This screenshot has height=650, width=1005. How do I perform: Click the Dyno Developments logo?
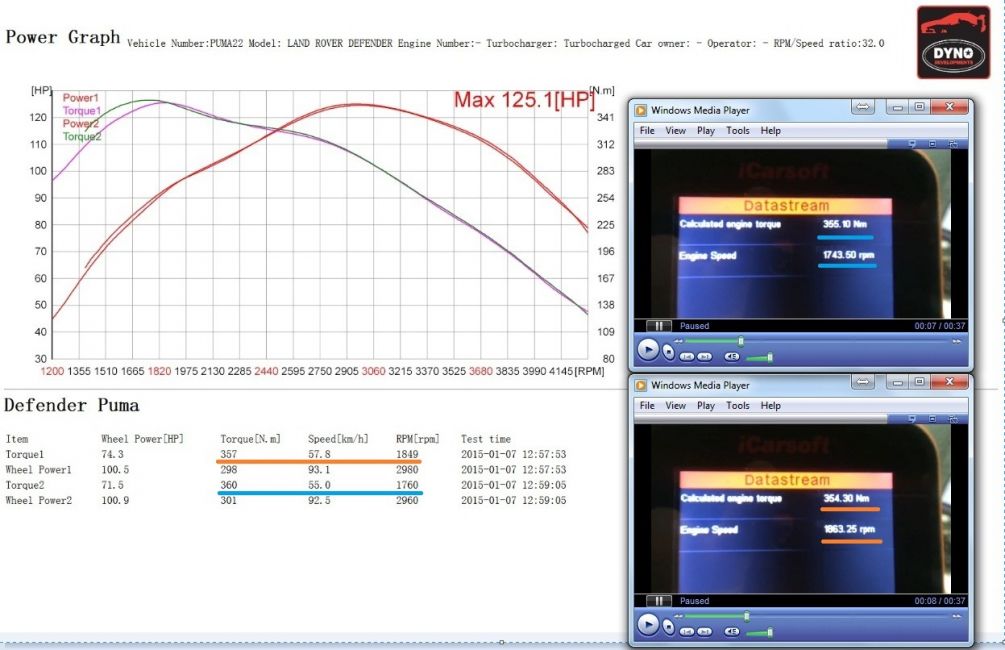pos(953,42)
